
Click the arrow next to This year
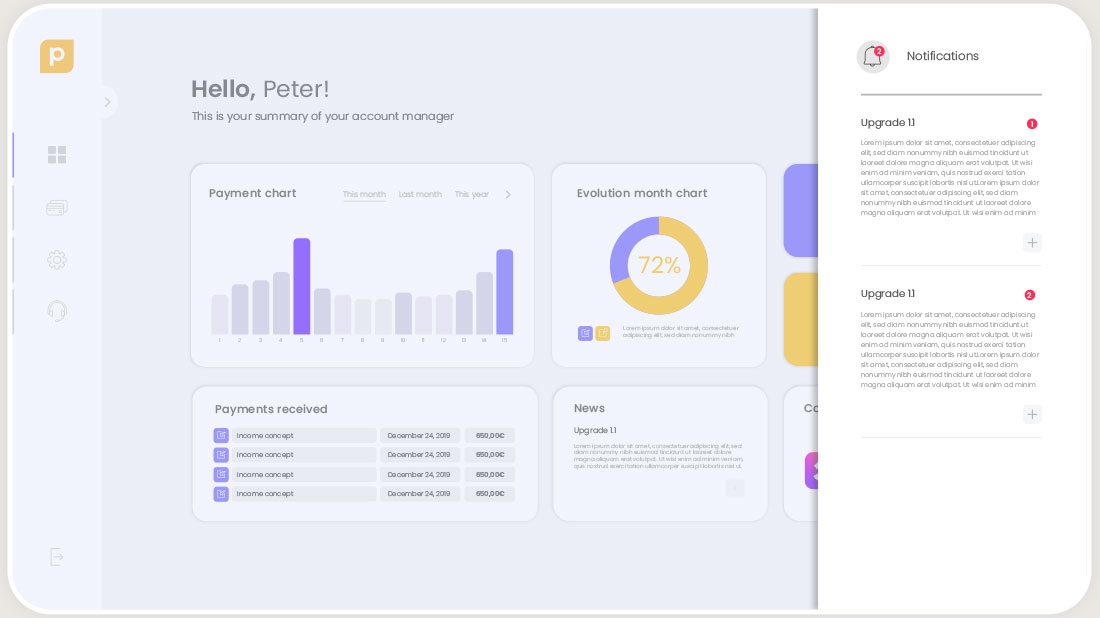pyautogui.click(x=508, y=195)
